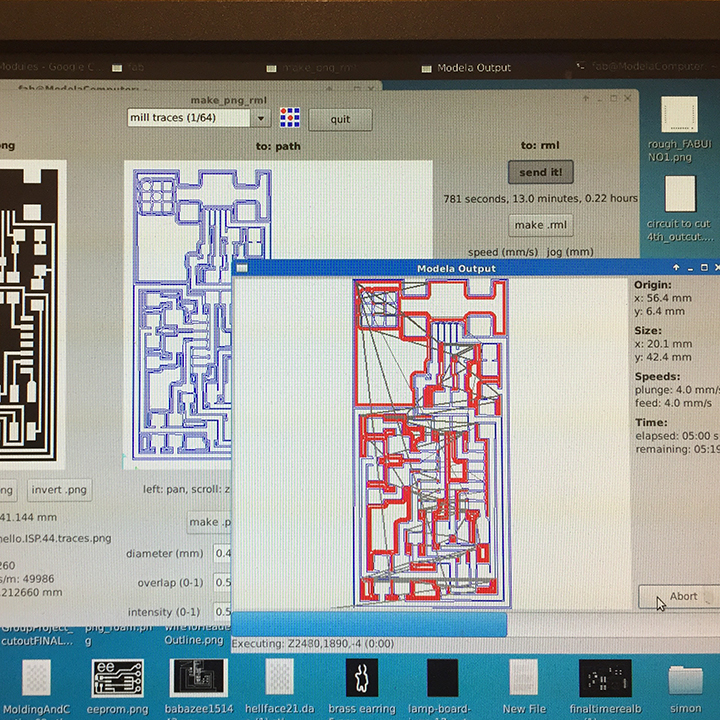This screenshot has width=720, height=720.
Task: Open MoldingAndC desktop file icon
Action: pos(36,687)
